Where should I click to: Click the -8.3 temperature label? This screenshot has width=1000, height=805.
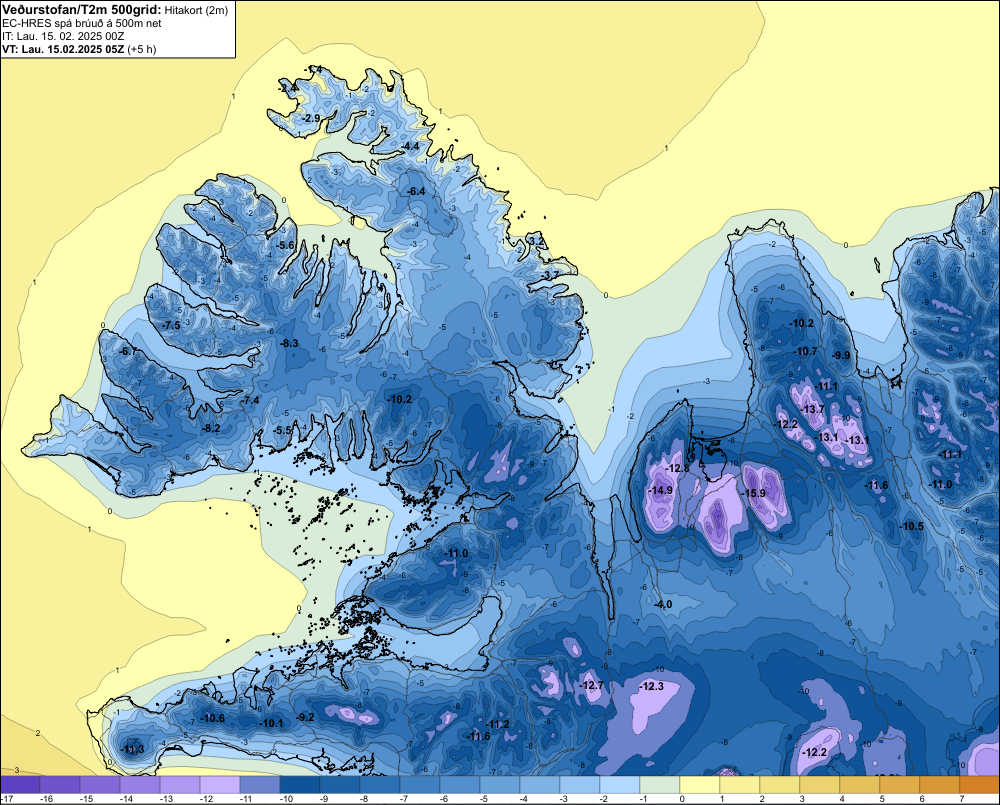290,343
